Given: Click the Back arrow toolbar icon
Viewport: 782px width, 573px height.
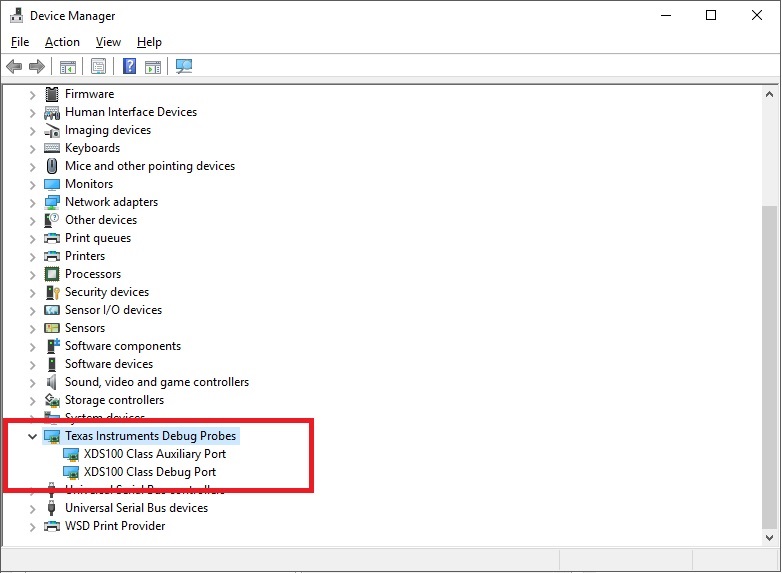Looking at the screenshot, I should pyautogui.click(x=14, y=66).
